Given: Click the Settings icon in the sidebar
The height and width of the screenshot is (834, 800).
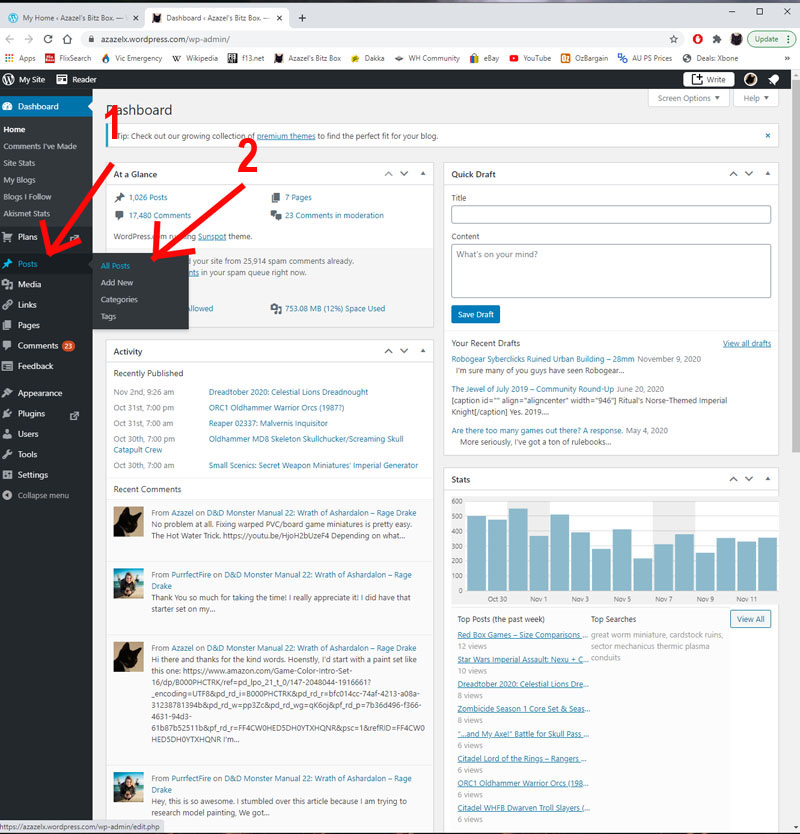Looking at the screenshot, I should [x=8, y=475].
